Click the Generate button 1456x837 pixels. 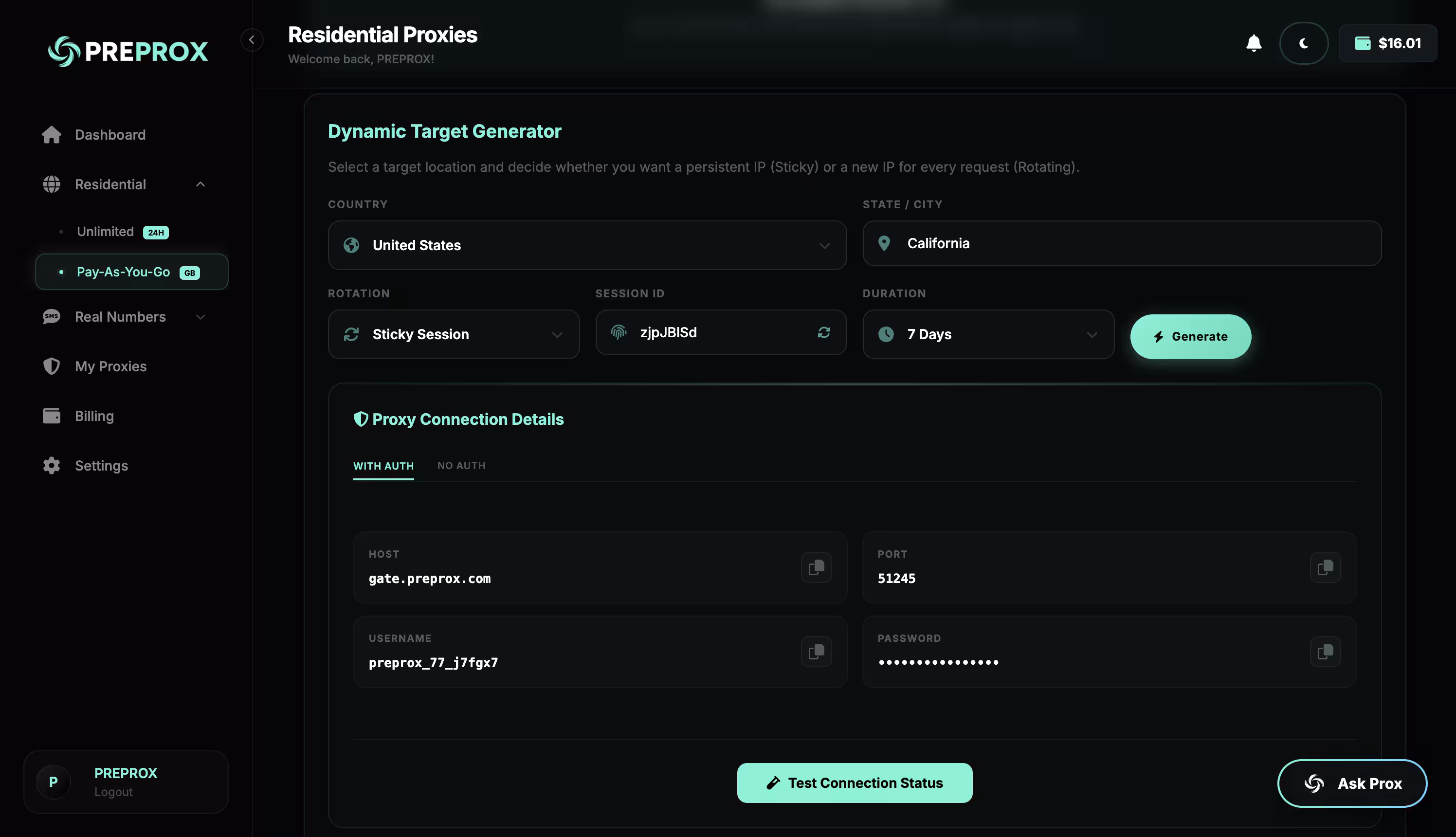[1190, 337]
